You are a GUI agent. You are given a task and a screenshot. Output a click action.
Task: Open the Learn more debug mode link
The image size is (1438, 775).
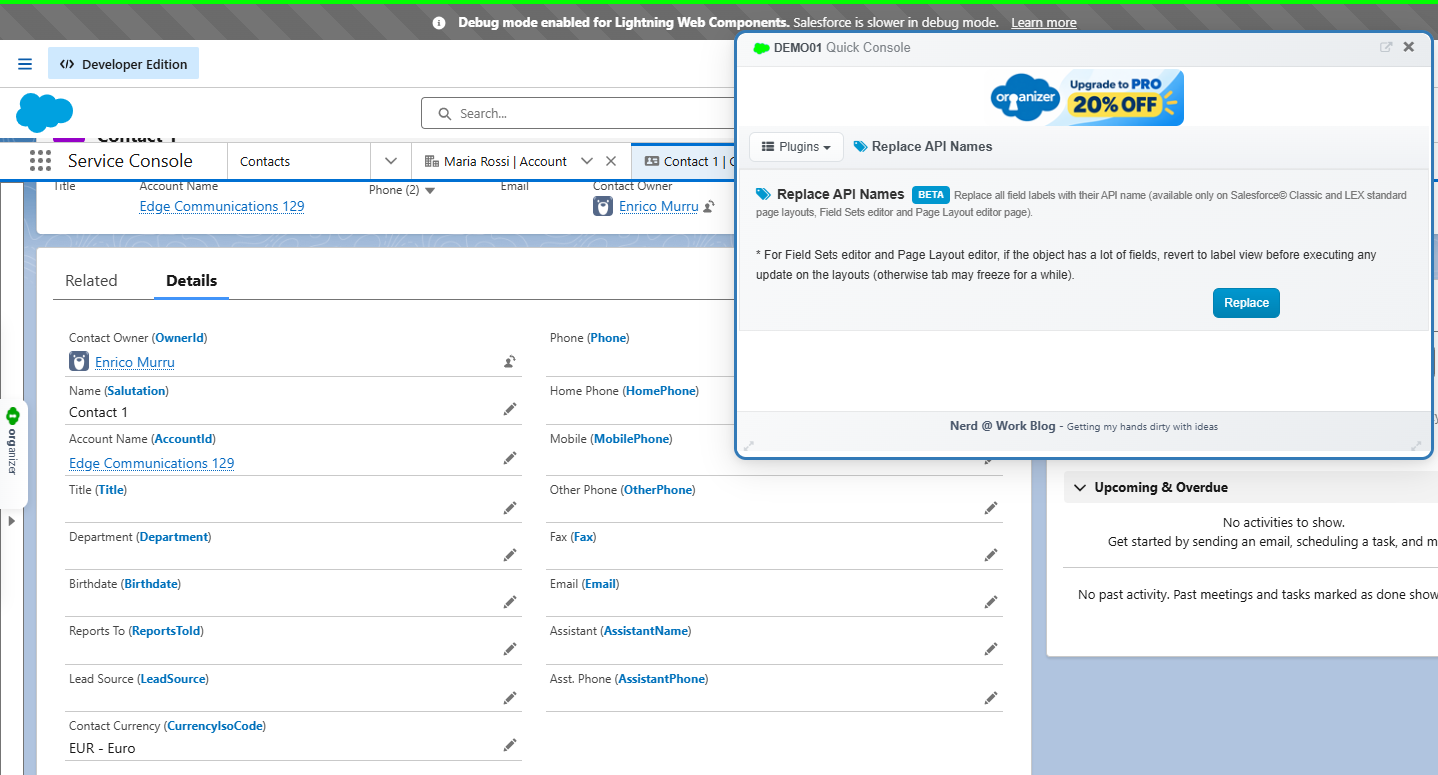pos(1044,22)
